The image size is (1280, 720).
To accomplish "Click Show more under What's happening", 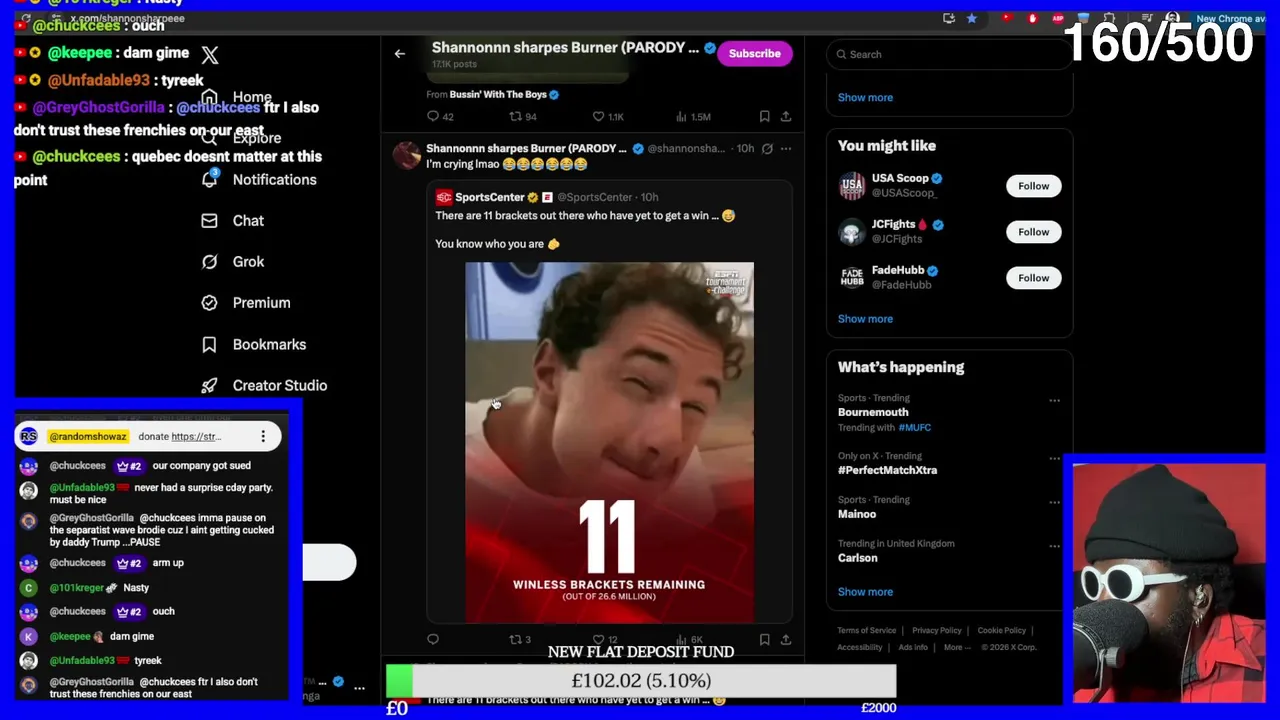I will click(x=865, y=592).
